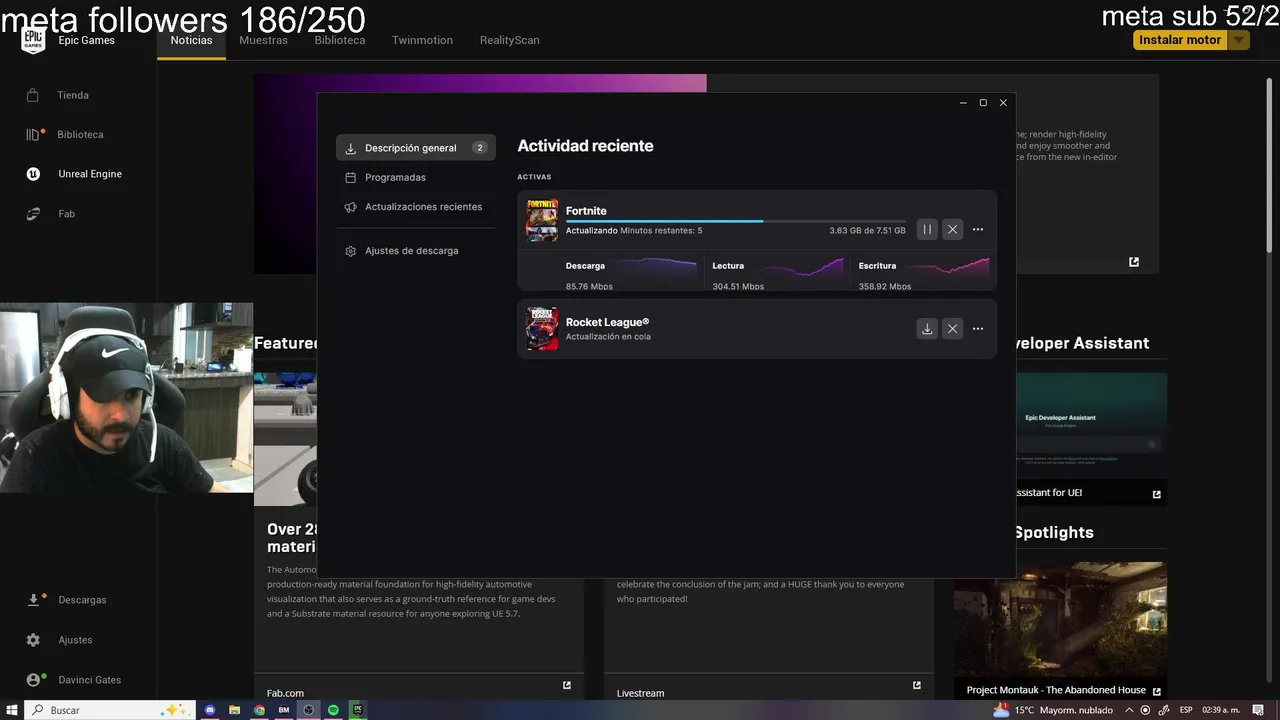
Task: Switch to the Muestras tab
Action: point(263,40)
